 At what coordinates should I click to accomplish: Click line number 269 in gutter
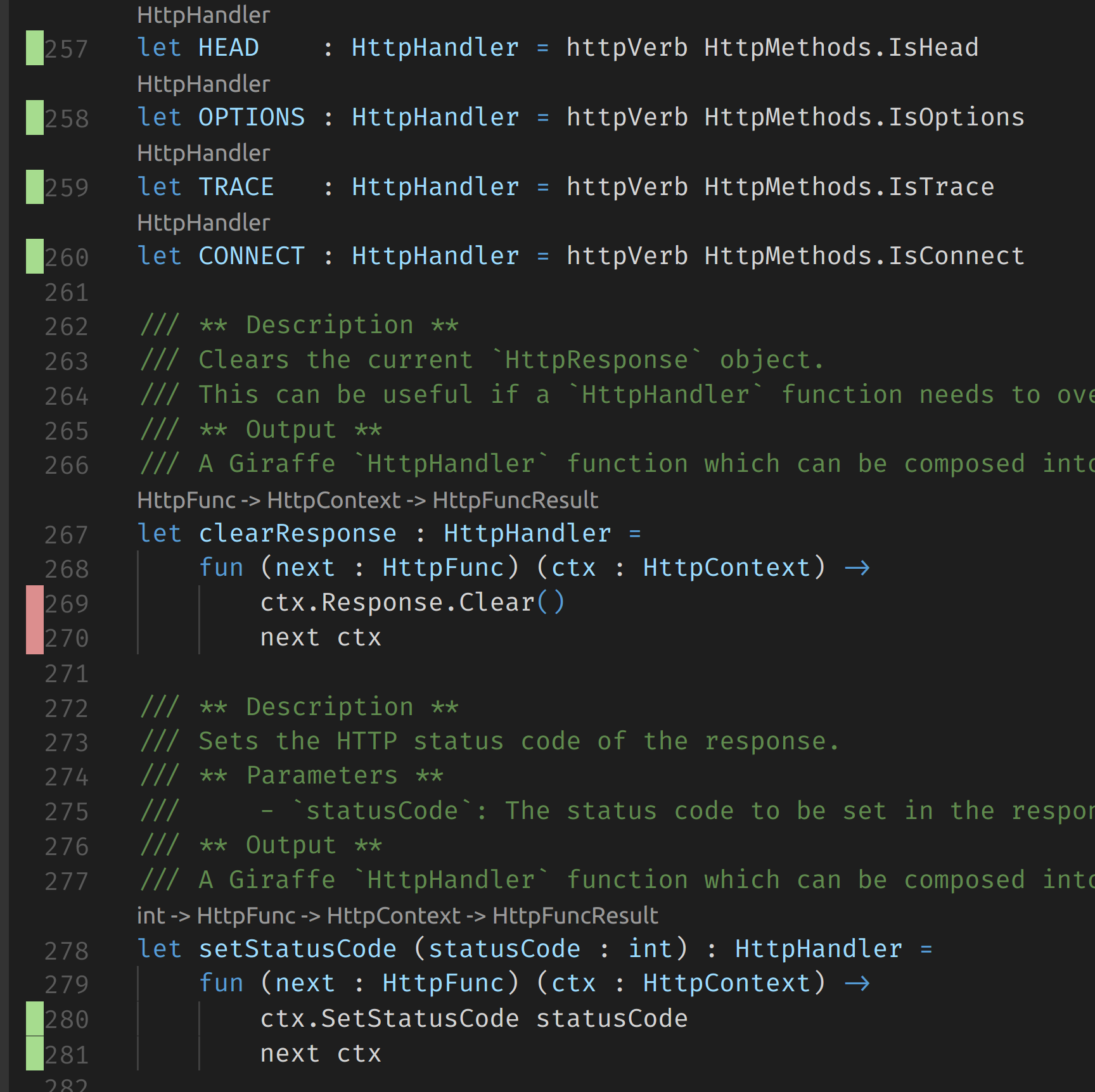(x=67, y=604)
